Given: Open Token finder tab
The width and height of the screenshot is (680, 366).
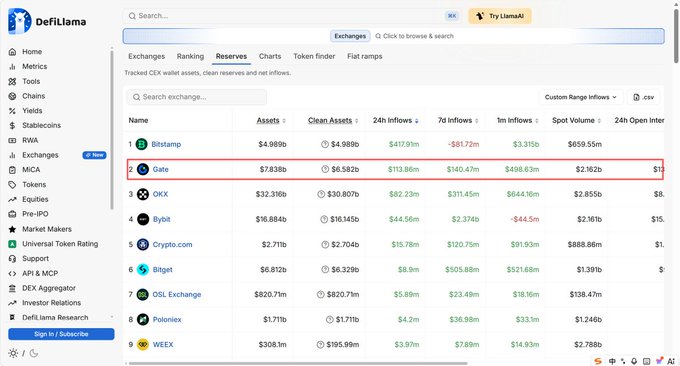Looking at the screenshot, I should click(314, 56).
